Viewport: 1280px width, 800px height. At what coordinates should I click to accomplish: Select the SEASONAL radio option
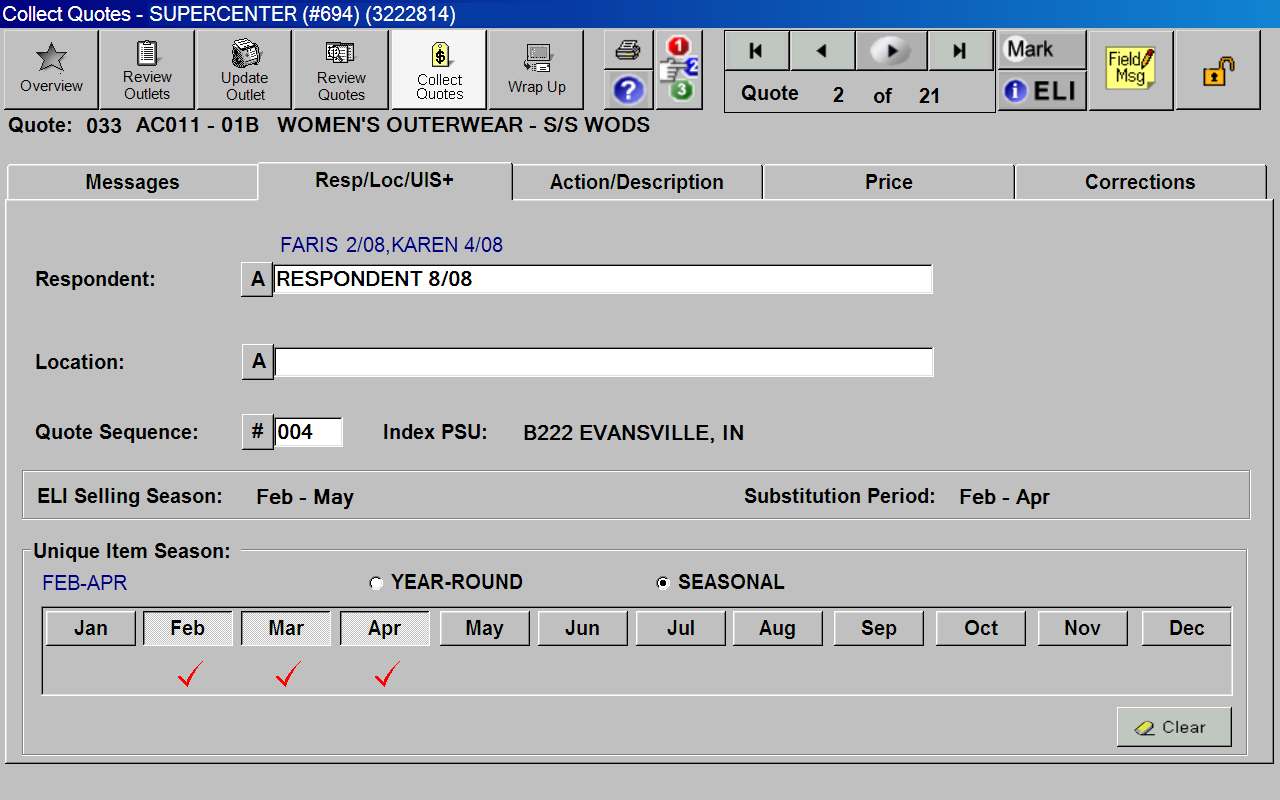(662, 583)
